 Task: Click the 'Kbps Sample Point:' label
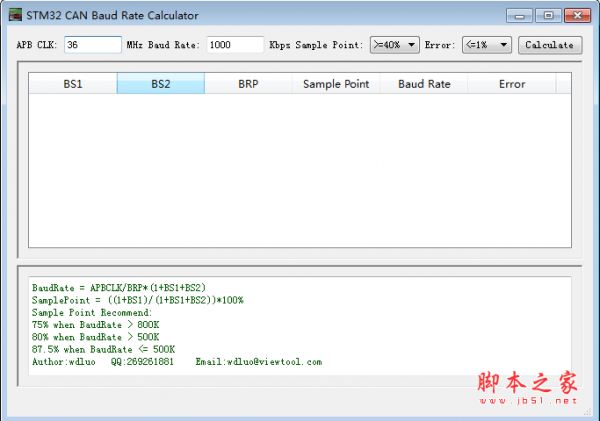click(x=316, y=45)
